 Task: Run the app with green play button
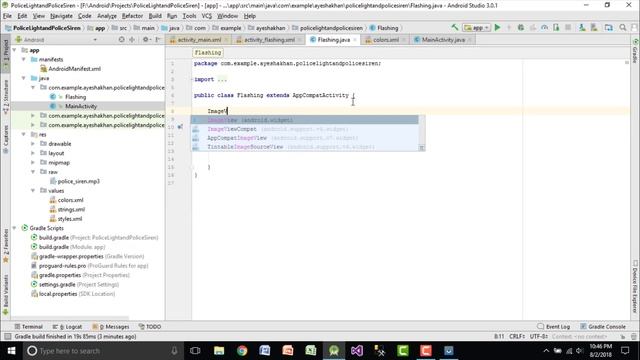tap(497, 27)
